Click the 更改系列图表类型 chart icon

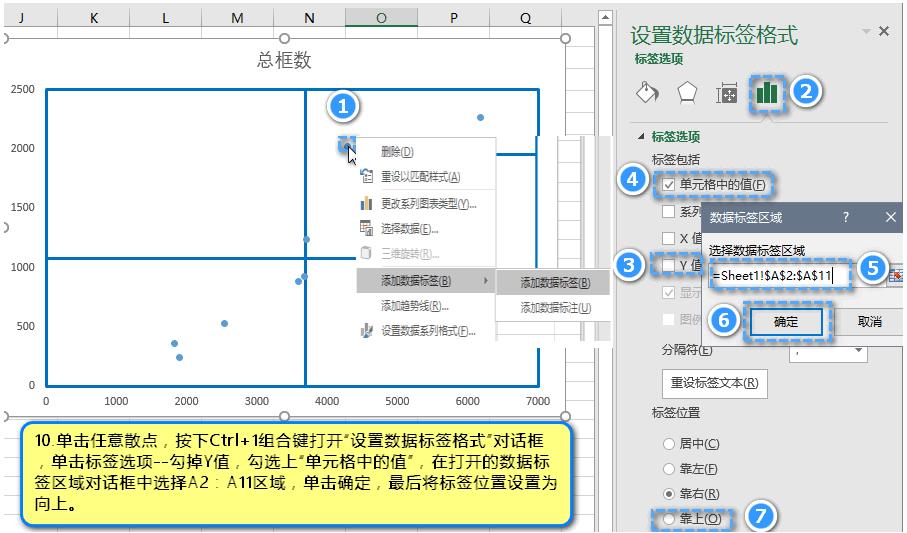point(366,203)
